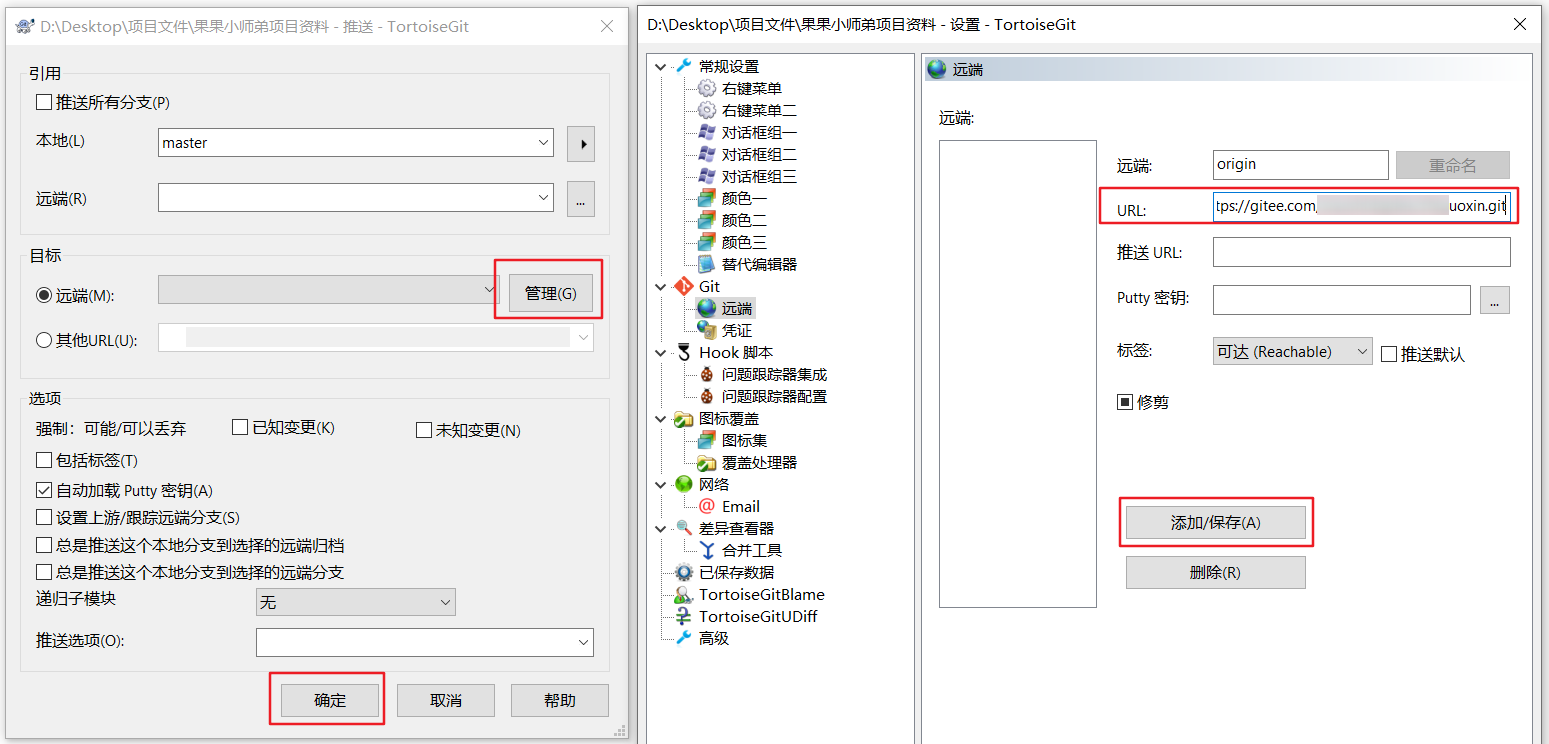Click the bug icon for 问题跟踪器集成
Image resolution: width=1549 pixels, height=744 pixels.
click(x=707, y=374)
